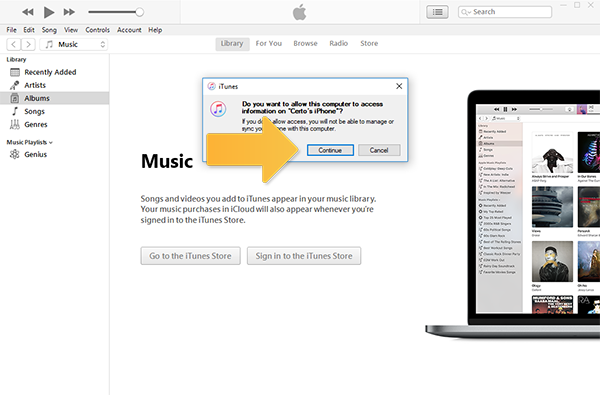
Task: Click the Recently Added grid icon
Action: 15,72
